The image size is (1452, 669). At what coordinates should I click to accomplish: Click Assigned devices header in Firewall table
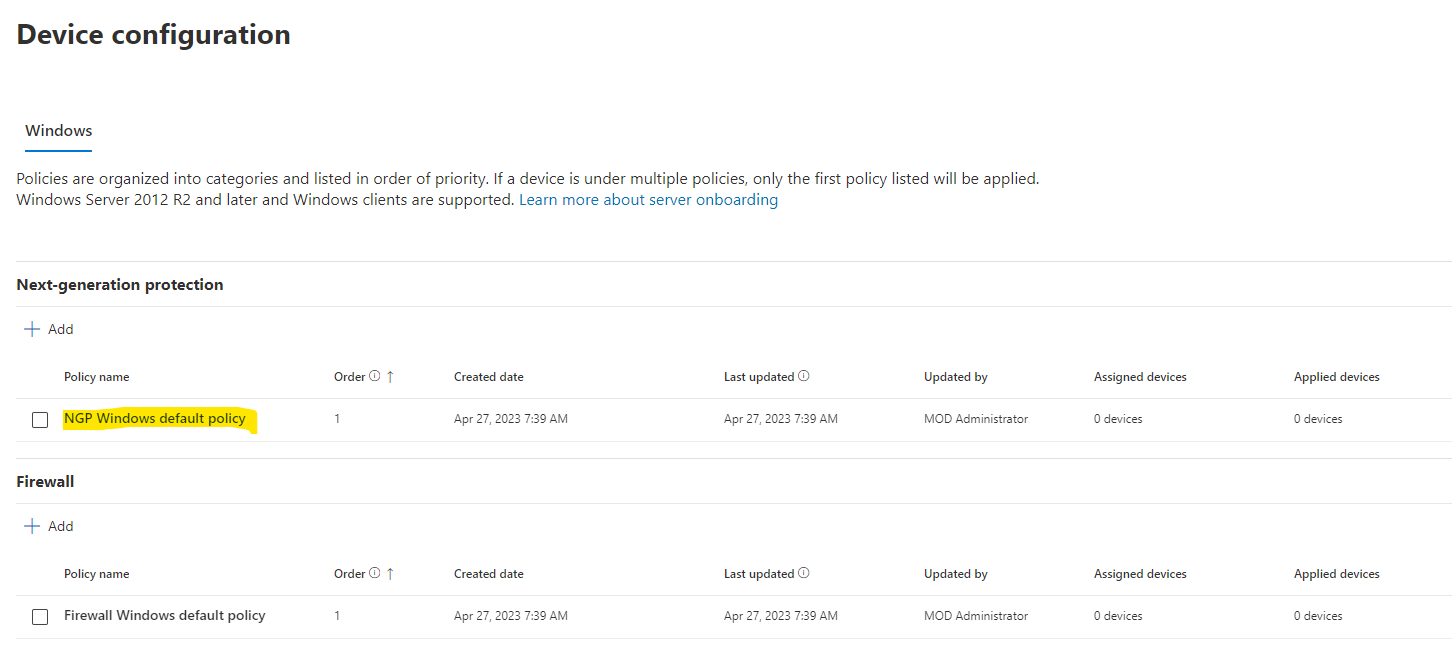1140,574
